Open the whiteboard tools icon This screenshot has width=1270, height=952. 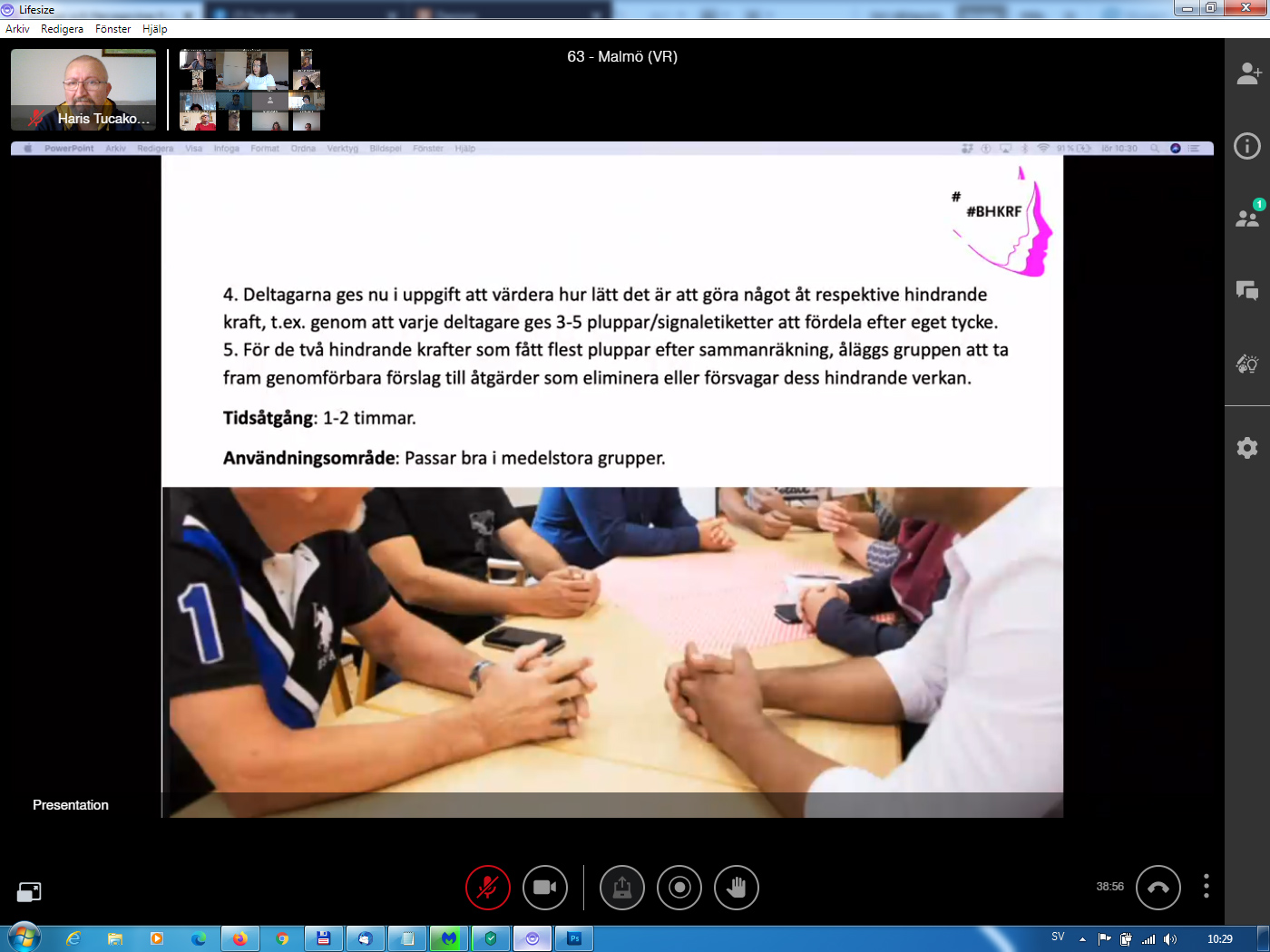(x=1247, y=364)
